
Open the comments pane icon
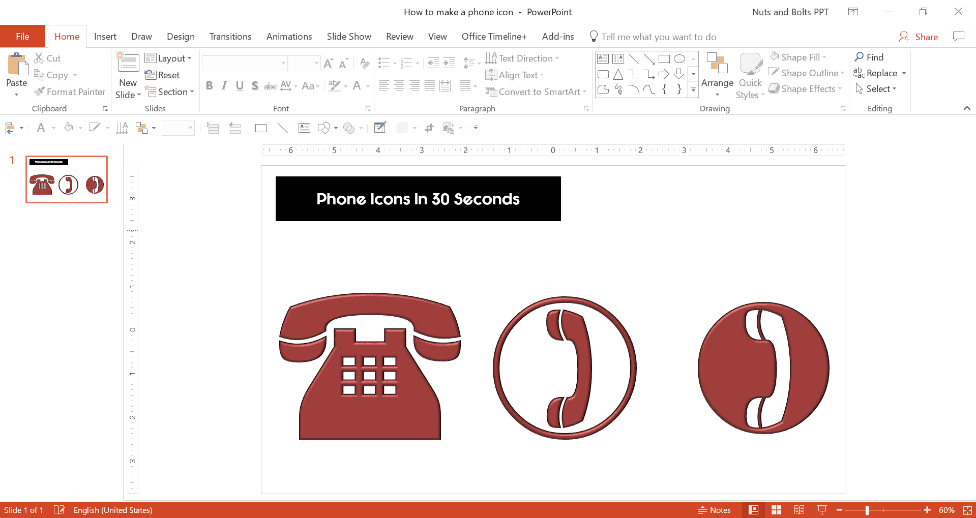[959, 36]
